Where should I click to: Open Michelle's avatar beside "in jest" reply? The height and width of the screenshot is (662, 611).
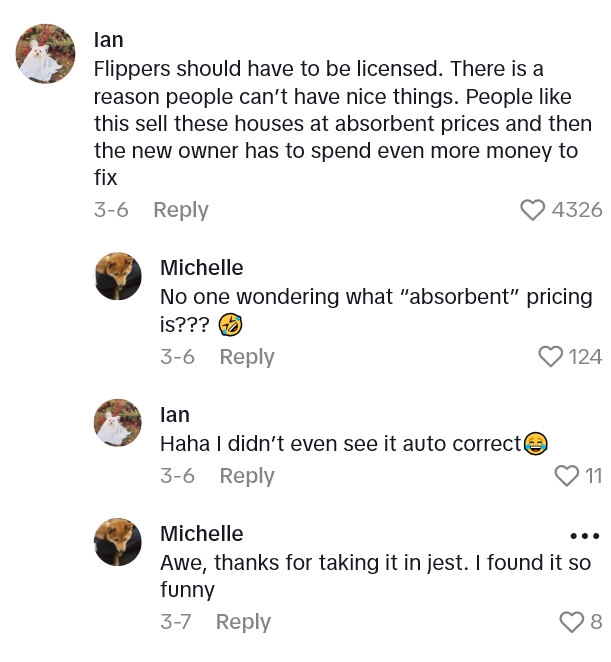click(x=118, y=542)
